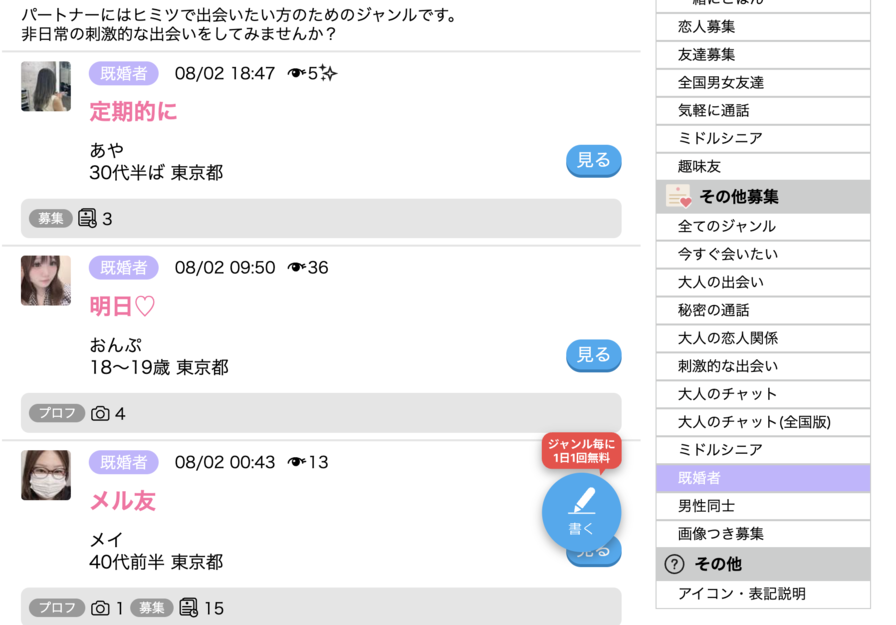Open あや's profile photo thumbnail
Screen dimensions: 896x625
(46, 86)
